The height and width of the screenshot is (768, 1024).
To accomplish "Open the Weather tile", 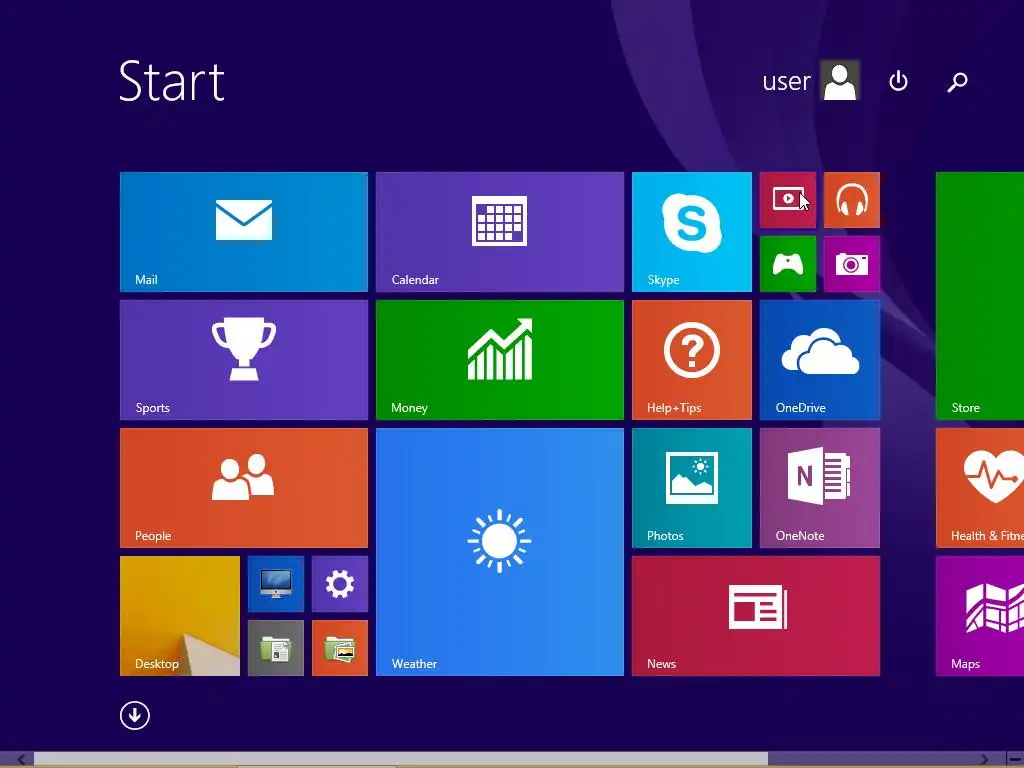I will [x=500, y=552].
